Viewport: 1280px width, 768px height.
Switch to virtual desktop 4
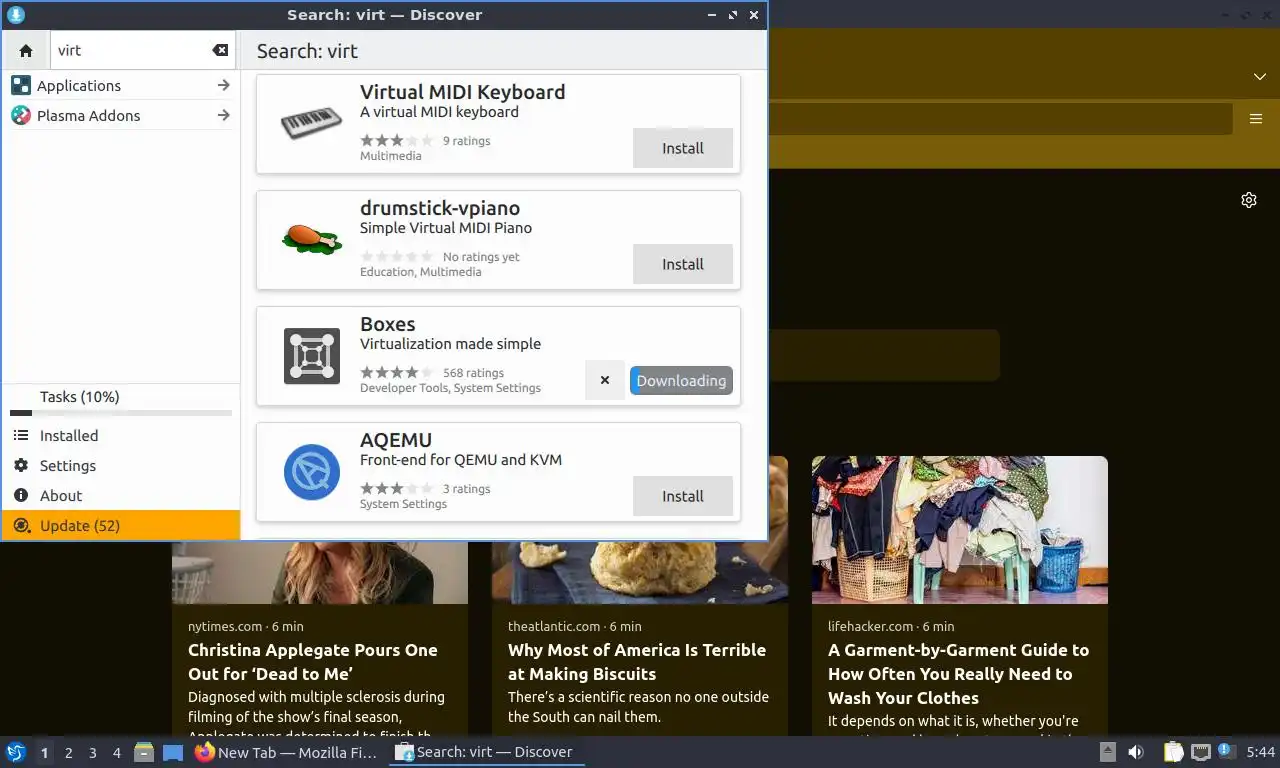tap(117, 753)
